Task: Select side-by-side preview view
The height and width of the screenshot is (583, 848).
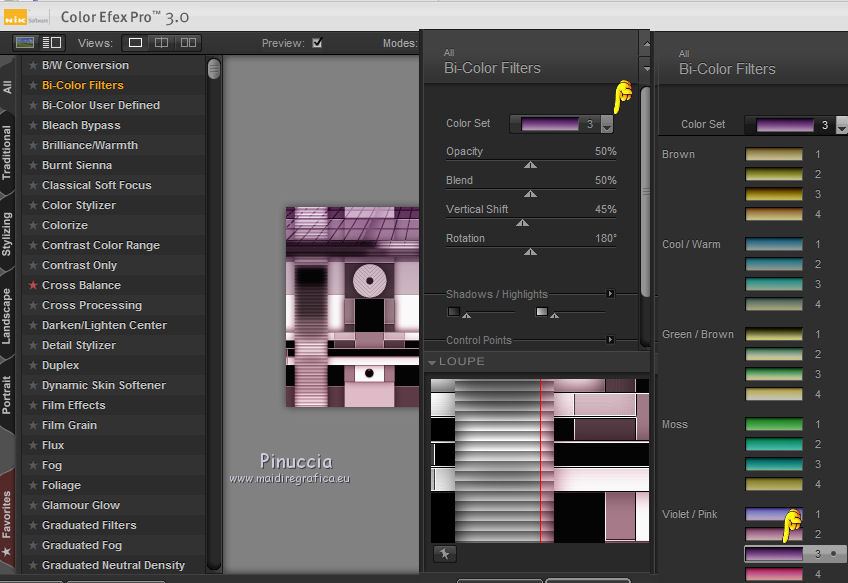Action: click(x=187, y=43)
